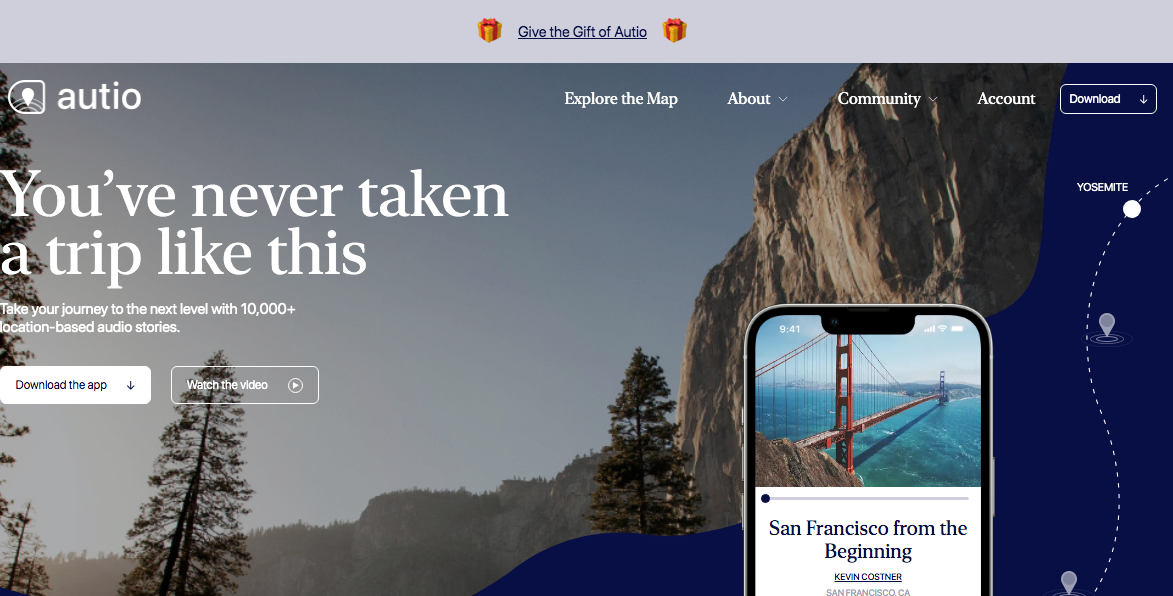Screen dimensions: 1173x596
Task: Click the audio progress slider in the phone
Action: click(x=867, y=498)
